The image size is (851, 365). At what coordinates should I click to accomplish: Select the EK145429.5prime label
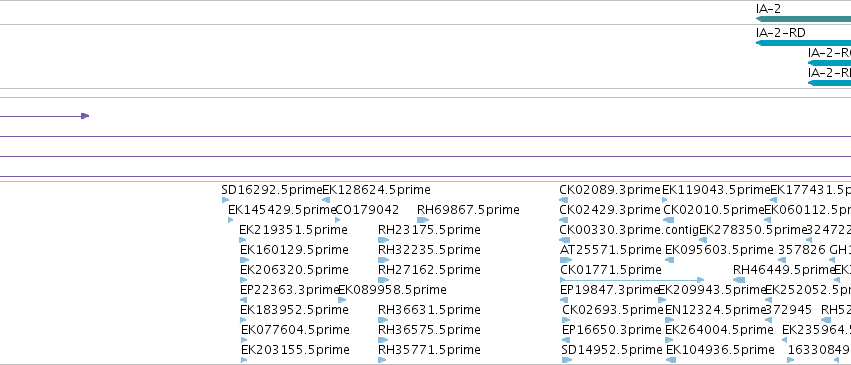282,210
